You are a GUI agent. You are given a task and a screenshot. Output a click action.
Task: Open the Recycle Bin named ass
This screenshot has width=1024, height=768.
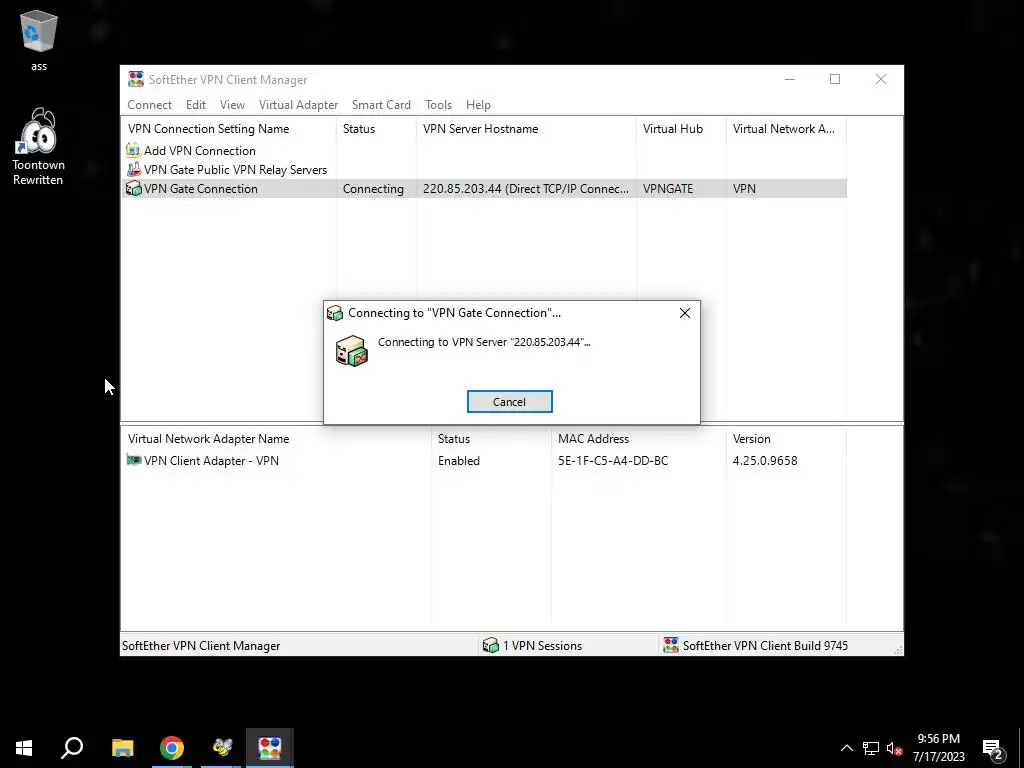39,40
